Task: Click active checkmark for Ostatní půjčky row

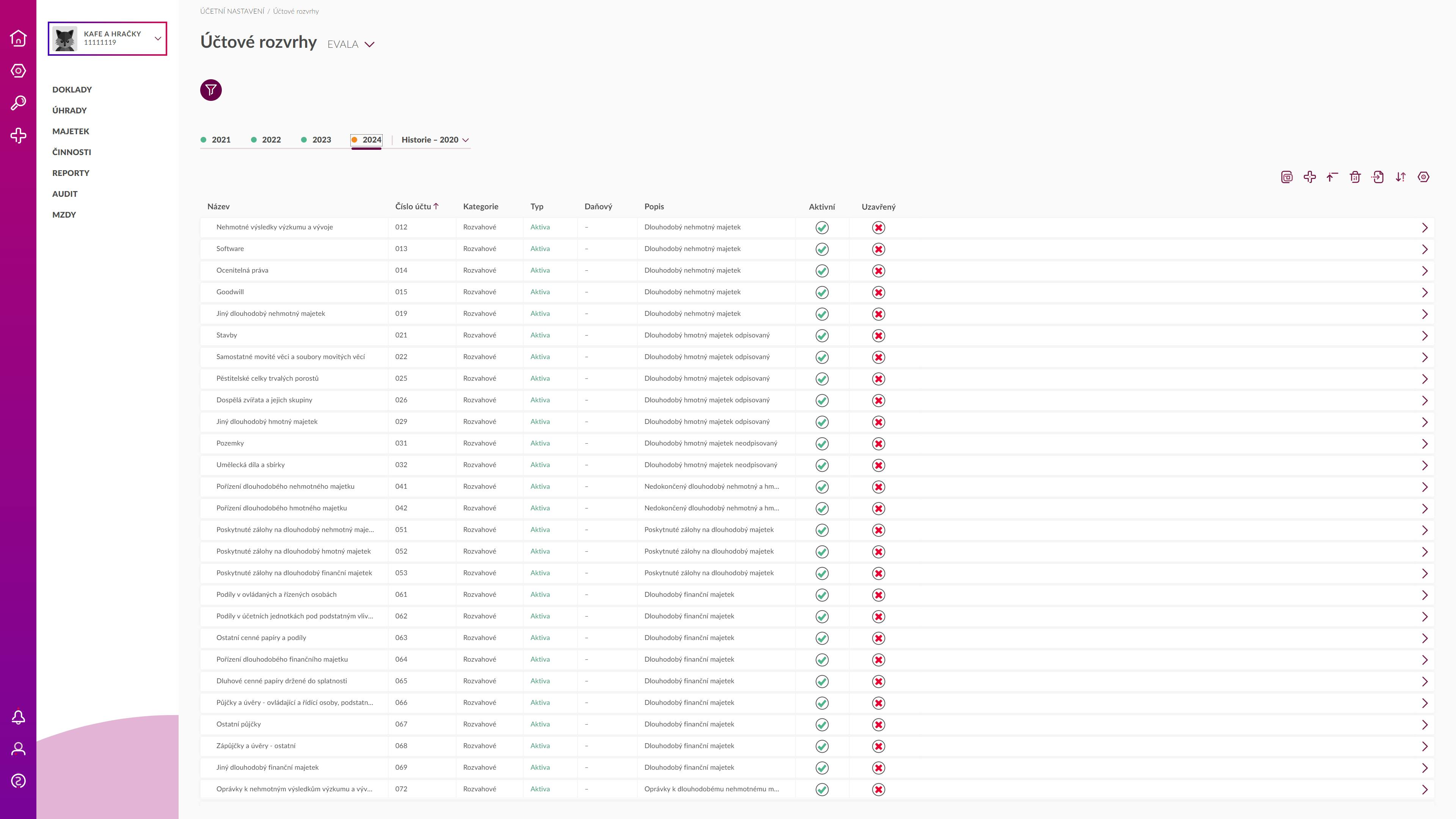Action: click(x=822, y=725)
